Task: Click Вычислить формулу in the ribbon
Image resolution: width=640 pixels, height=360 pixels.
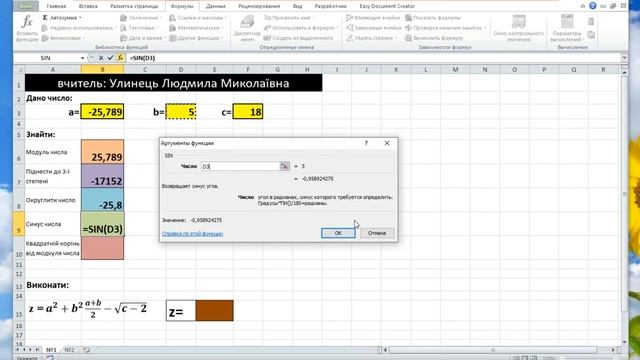Action: pyautogui.click(x=434, y=38)
